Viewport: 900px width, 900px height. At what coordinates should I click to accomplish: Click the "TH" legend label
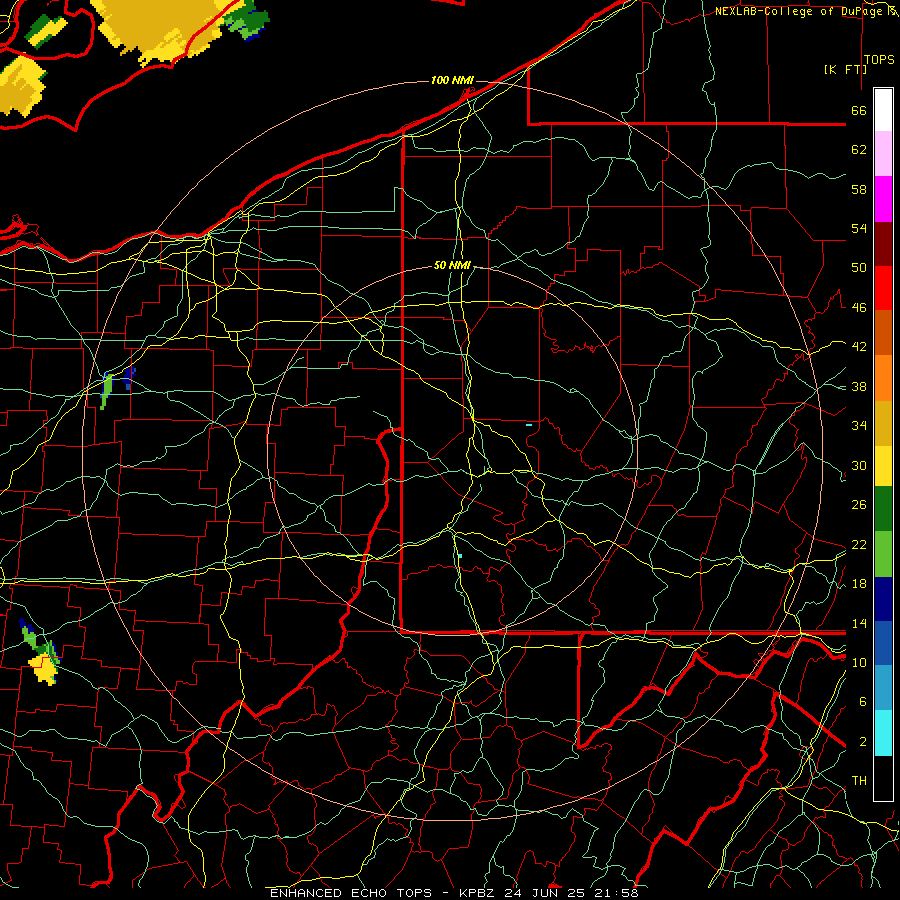pyautogui.click(x=859, y=780)
